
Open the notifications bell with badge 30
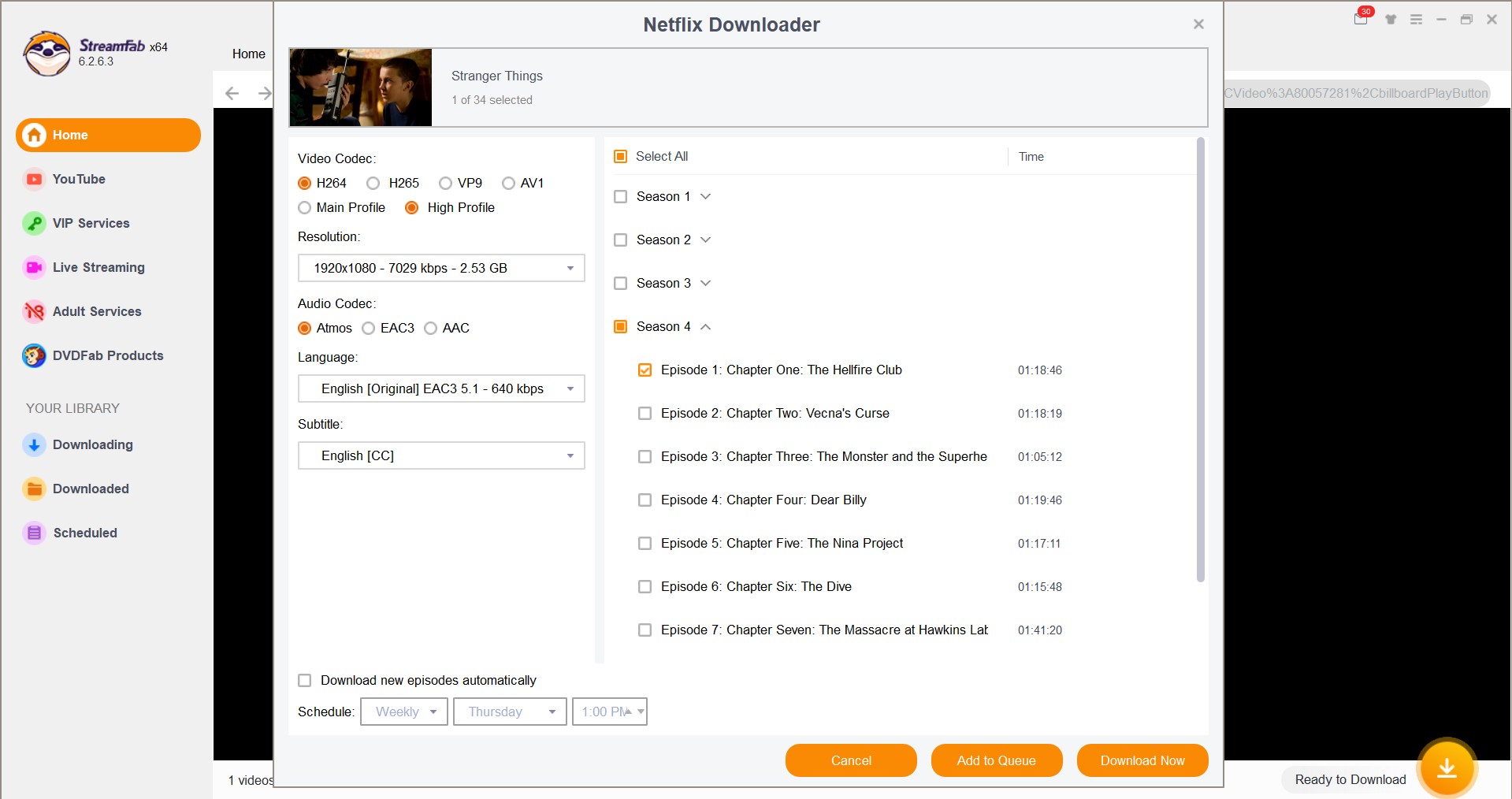coord(1360,18)
